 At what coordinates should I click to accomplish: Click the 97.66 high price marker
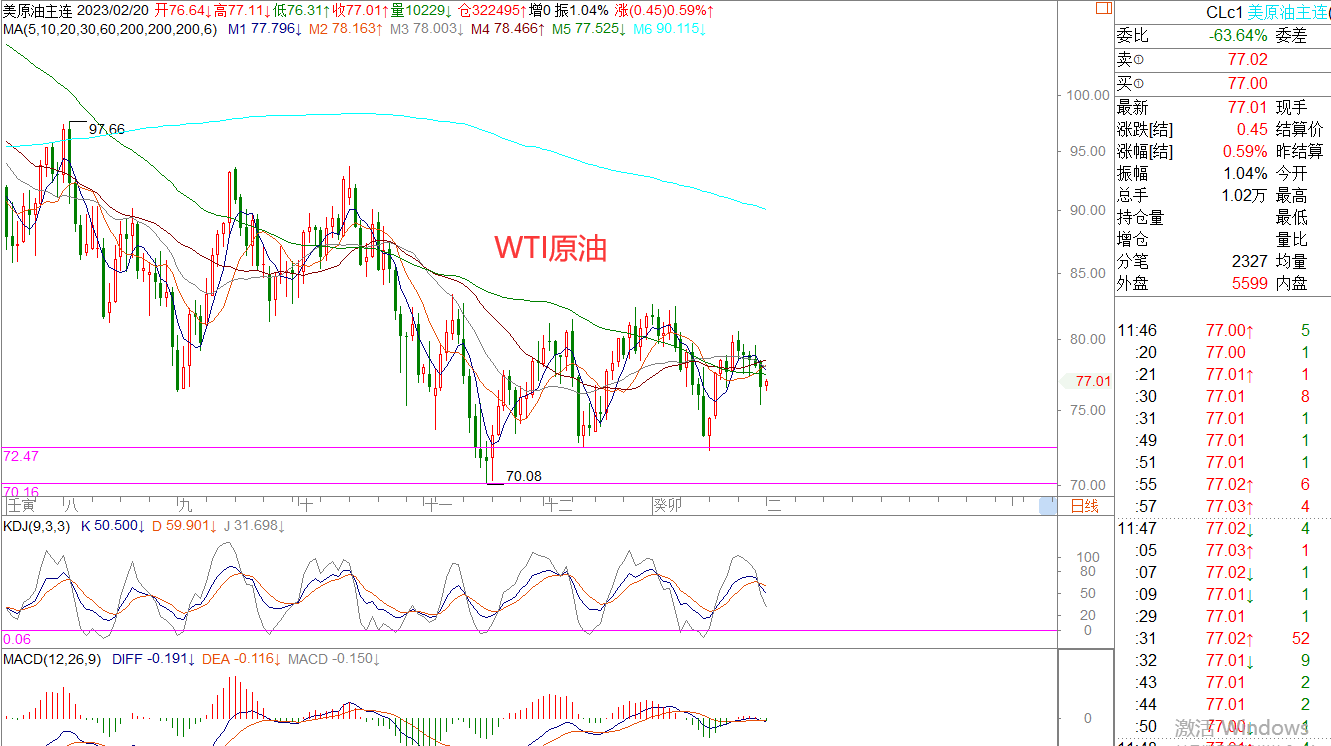[x=106, y=129]
